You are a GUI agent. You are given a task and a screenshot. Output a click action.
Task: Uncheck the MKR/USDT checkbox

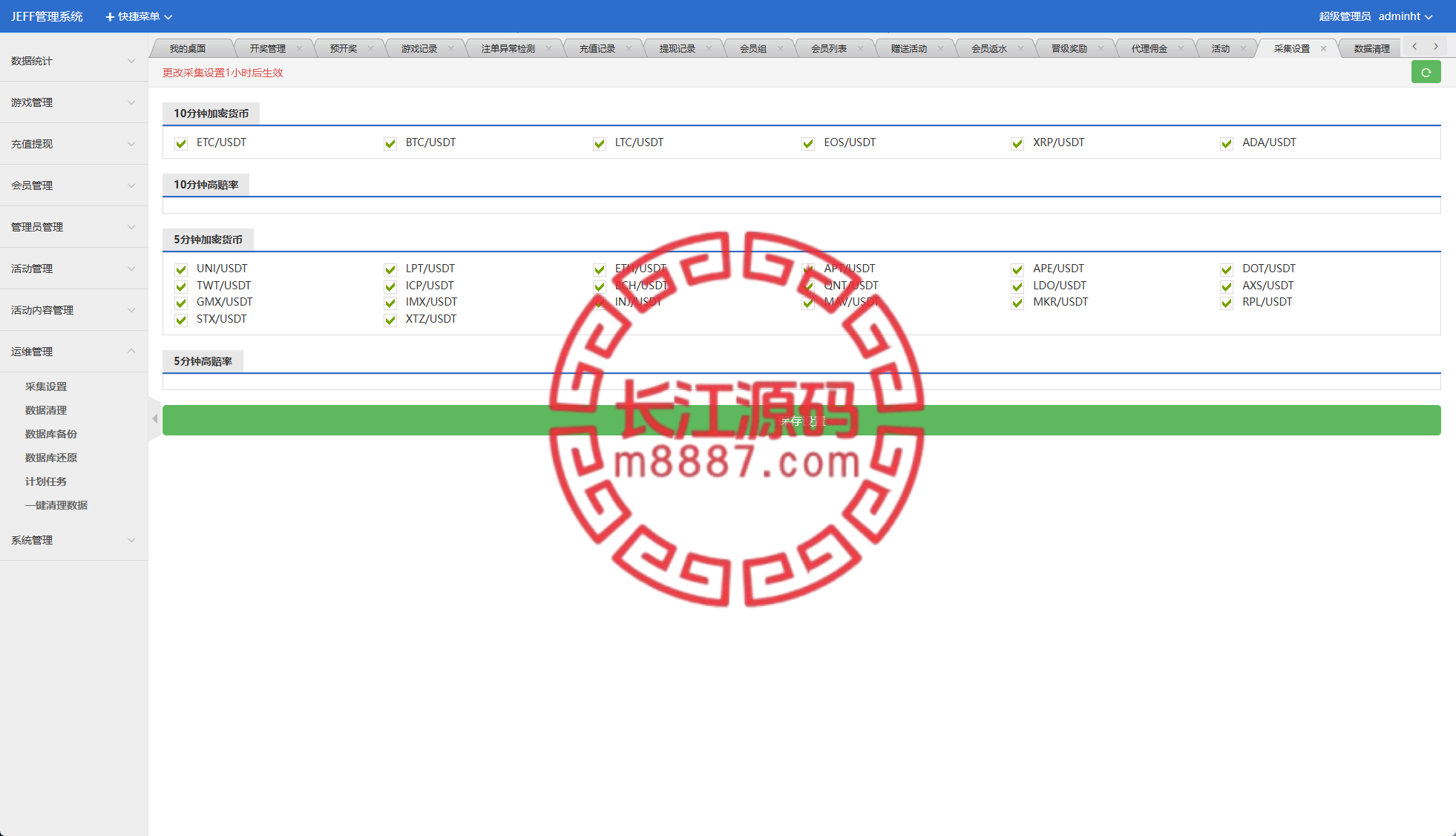[x=1017, y=303]
